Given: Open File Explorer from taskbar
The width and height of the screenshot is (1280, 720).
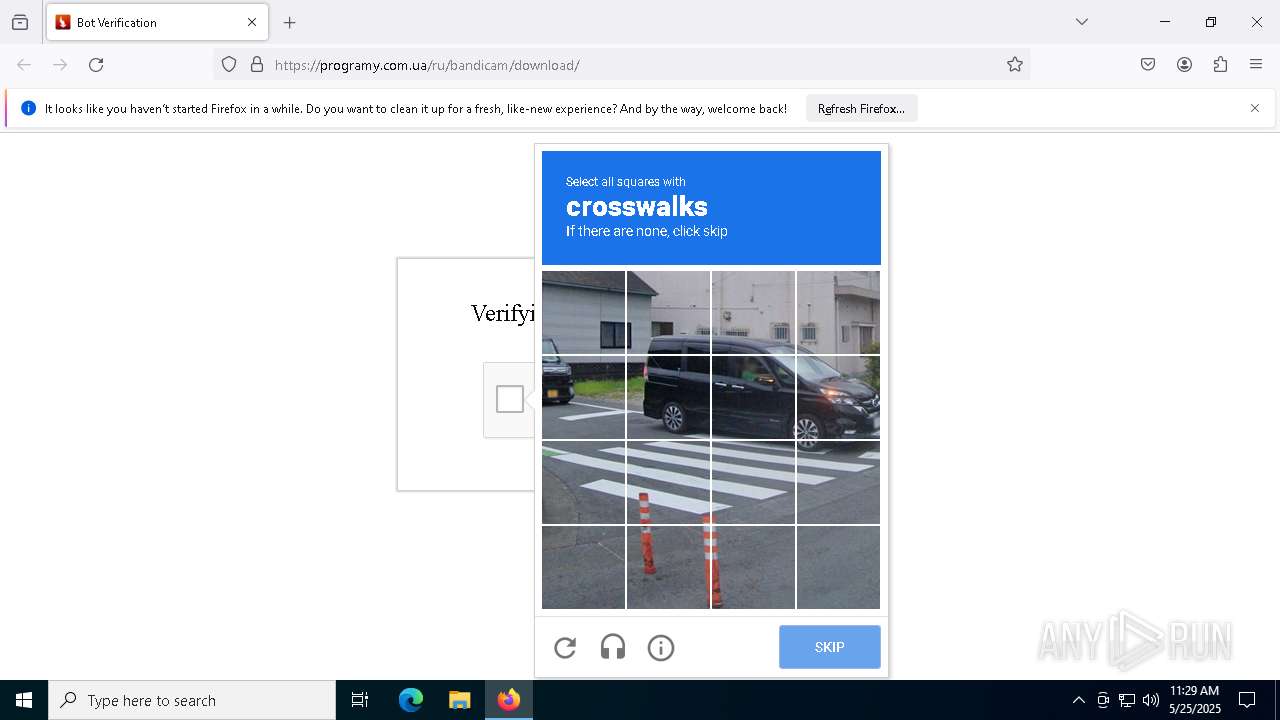Looking at the screenshot, I should [460, 700].
